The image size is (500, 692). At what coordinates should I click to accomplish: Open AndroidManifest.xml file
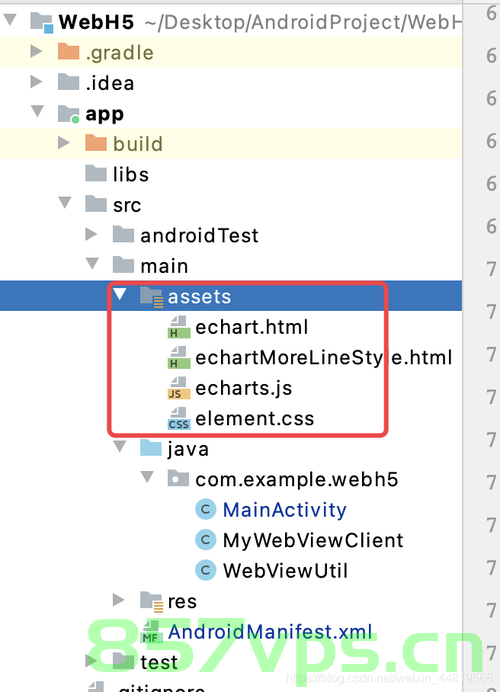pos(270,632)
